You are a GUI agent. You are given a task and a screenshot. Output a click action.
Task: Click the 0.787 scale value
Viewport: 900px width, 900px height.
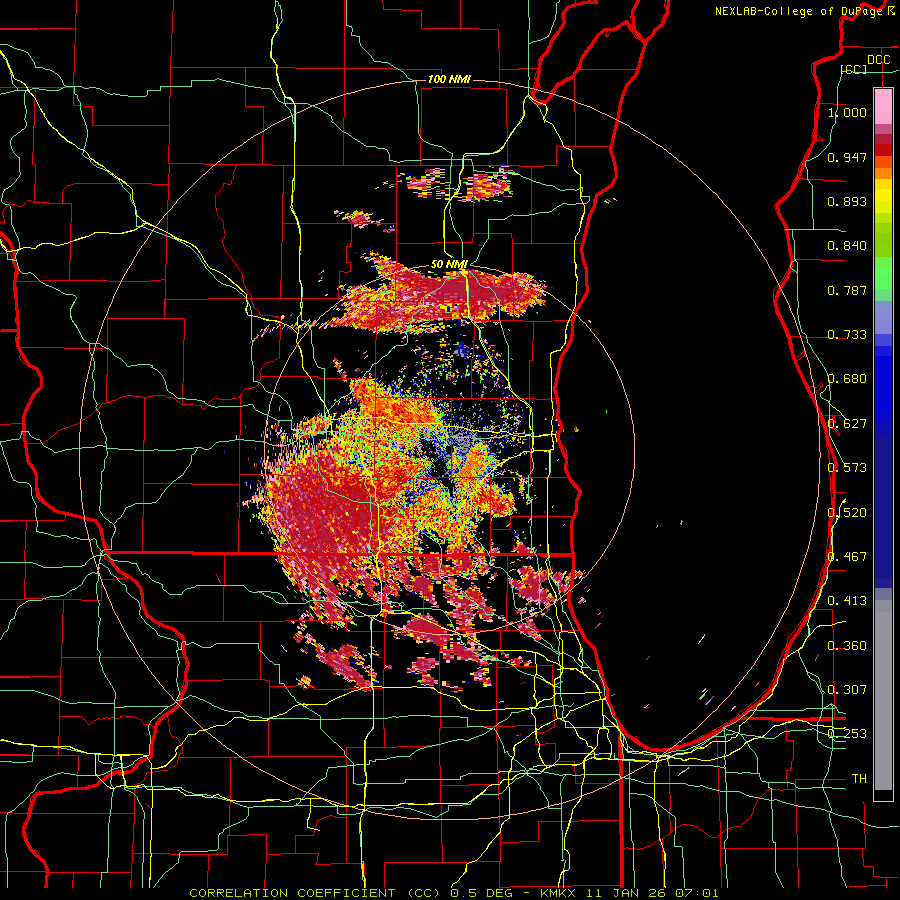click(847, 290)
